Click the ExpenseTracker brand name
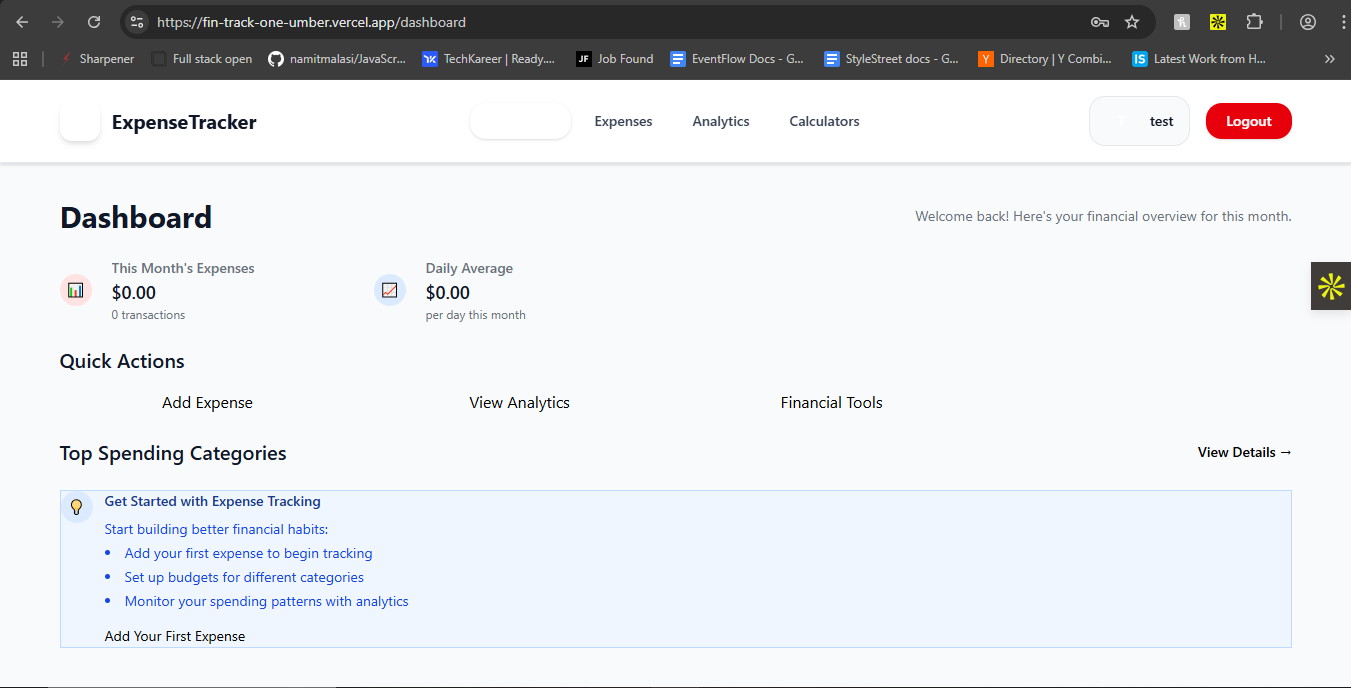The image size is (1351, 688). (x=184, y=122)
